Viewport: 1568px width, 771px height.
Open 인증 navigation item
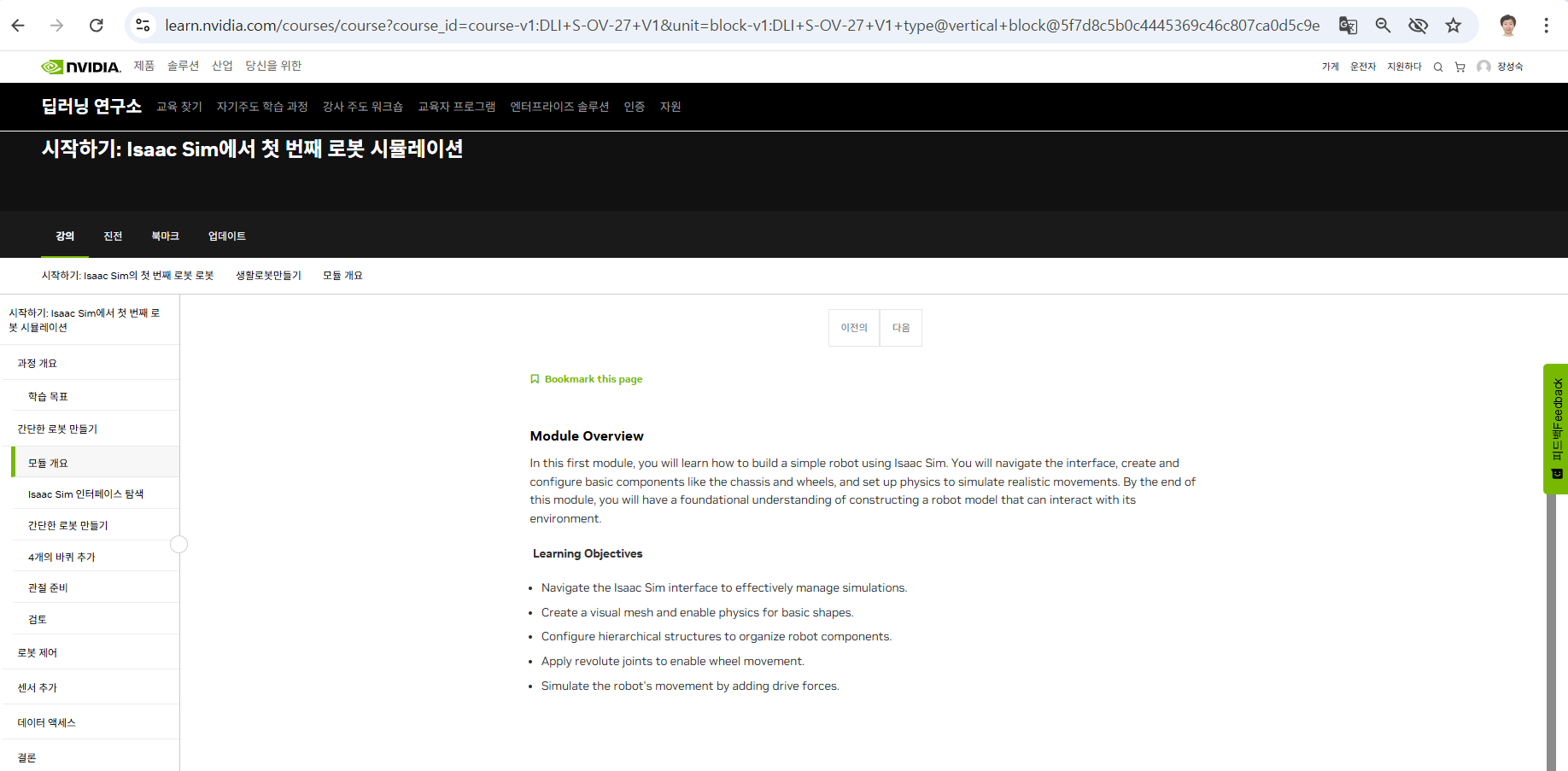click(x=635, y=107)
